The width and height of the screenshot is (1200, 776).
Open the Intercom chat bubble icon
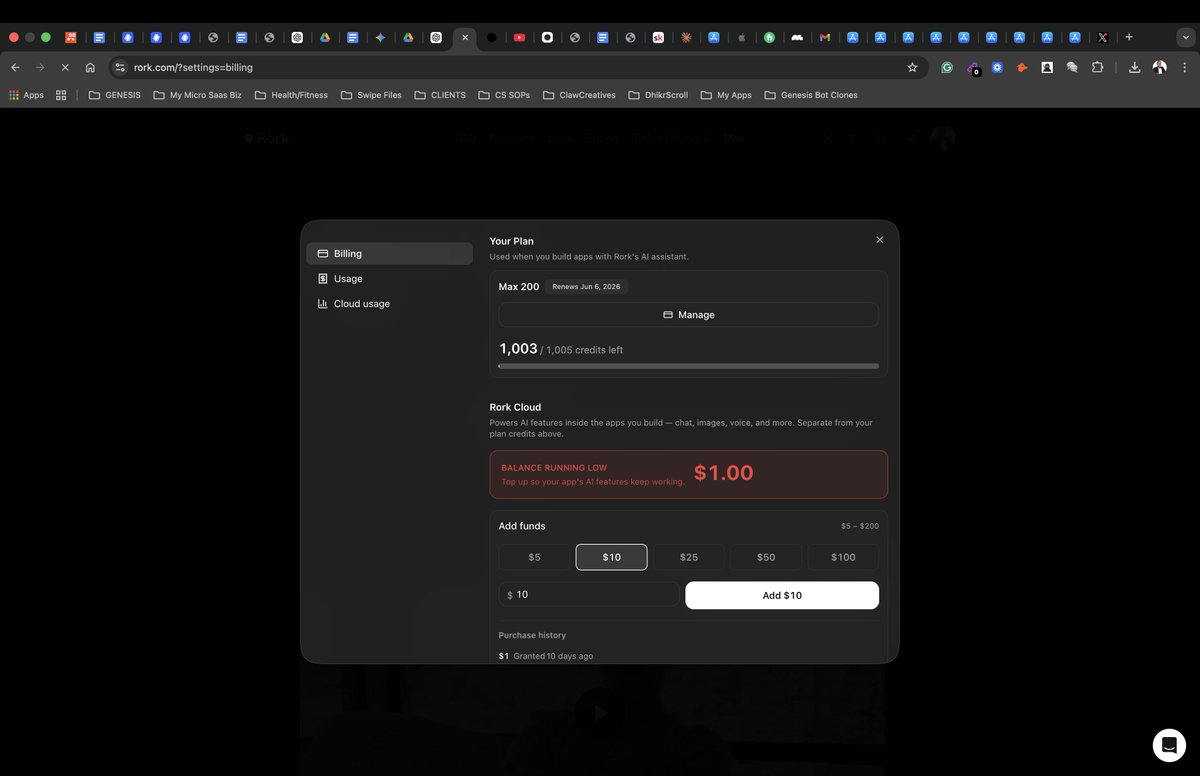point(1169,746)
